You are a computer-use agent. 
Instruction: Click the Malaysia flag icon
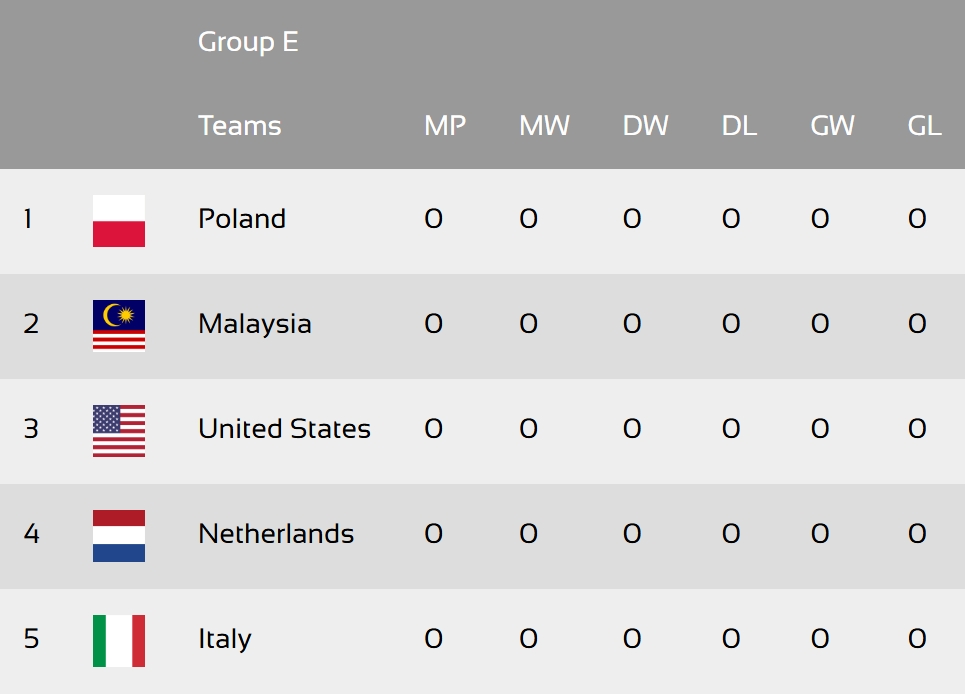pos(119,326)
